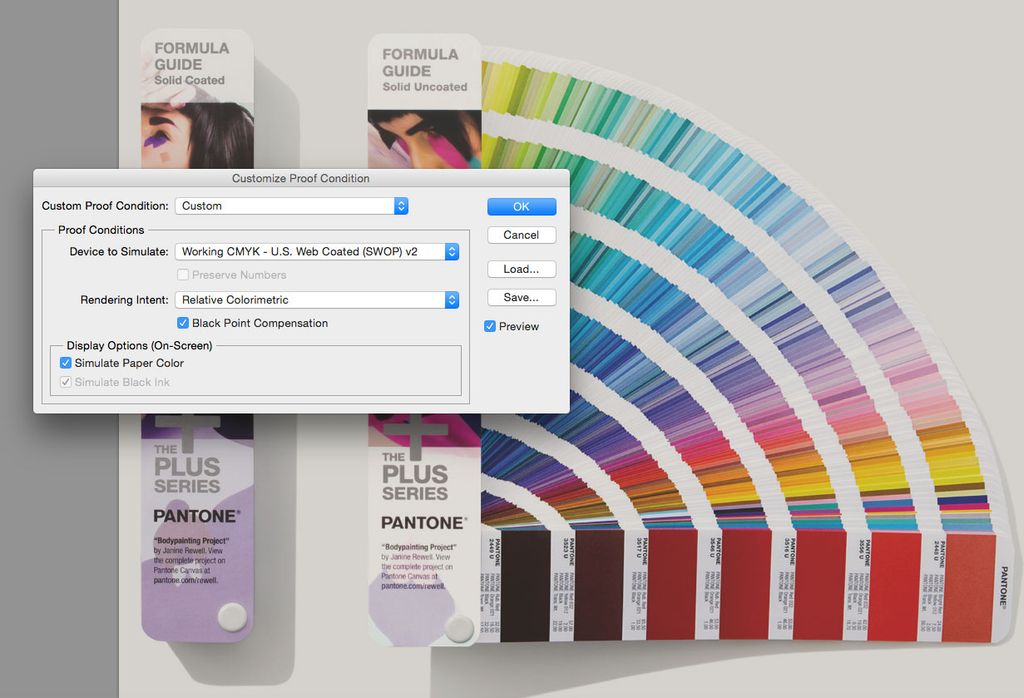Toggle the Simulate Black Ink checkbox
Image resolution: width=1024 pixels, height=698 pixels.
[65, 382]
